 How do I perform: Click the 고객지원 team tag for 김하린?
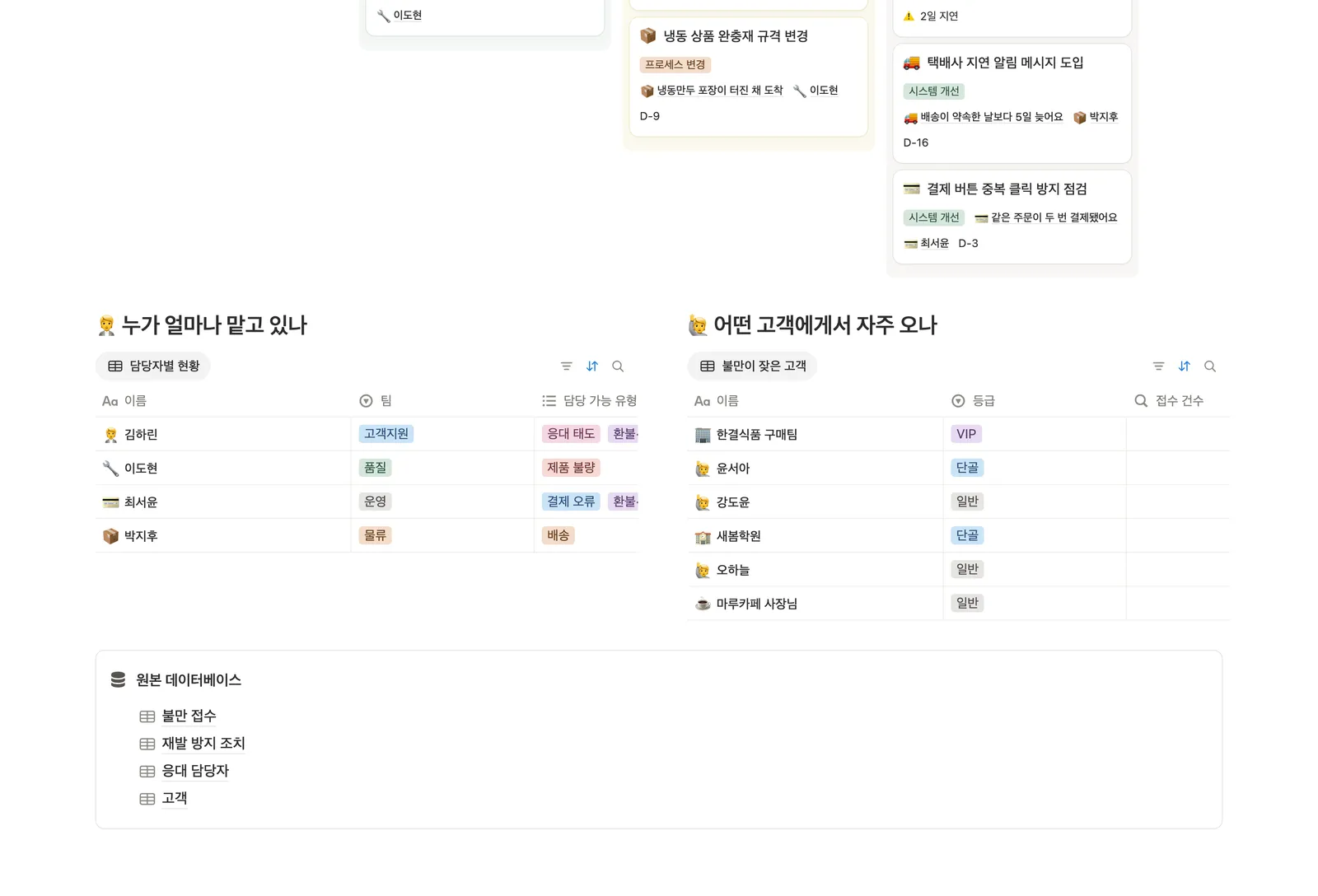coord(386,434)
